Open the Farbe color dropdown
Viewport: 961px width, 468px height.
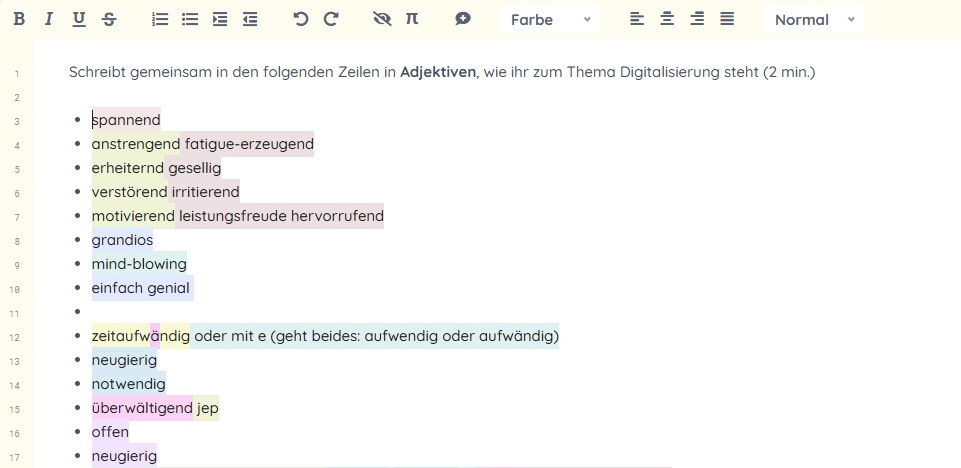[549, 19]
